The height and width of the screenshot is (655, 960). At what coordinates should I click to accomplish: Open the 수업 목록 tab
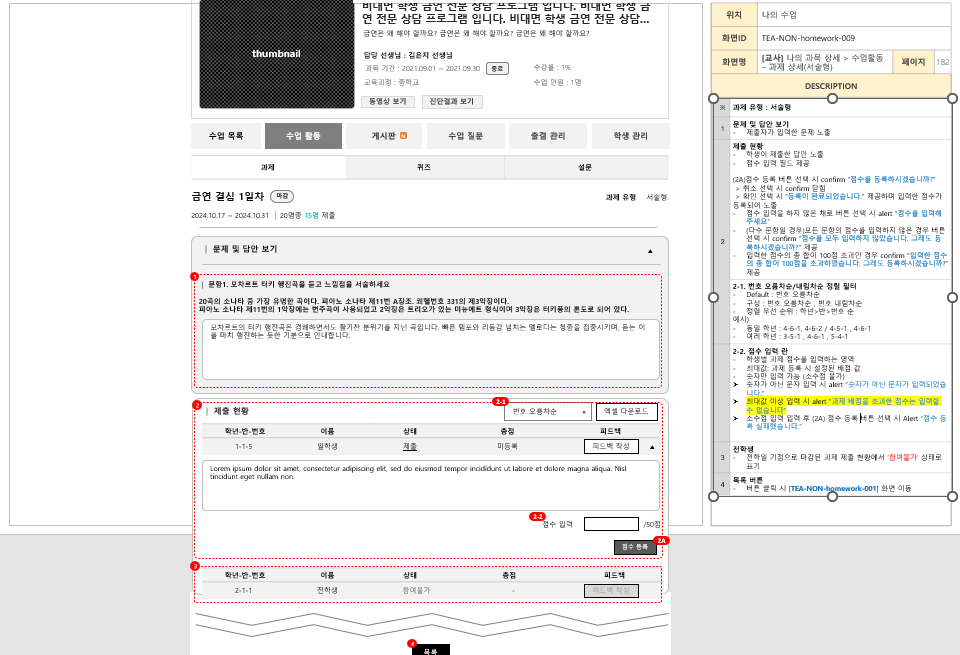point(226,136)
